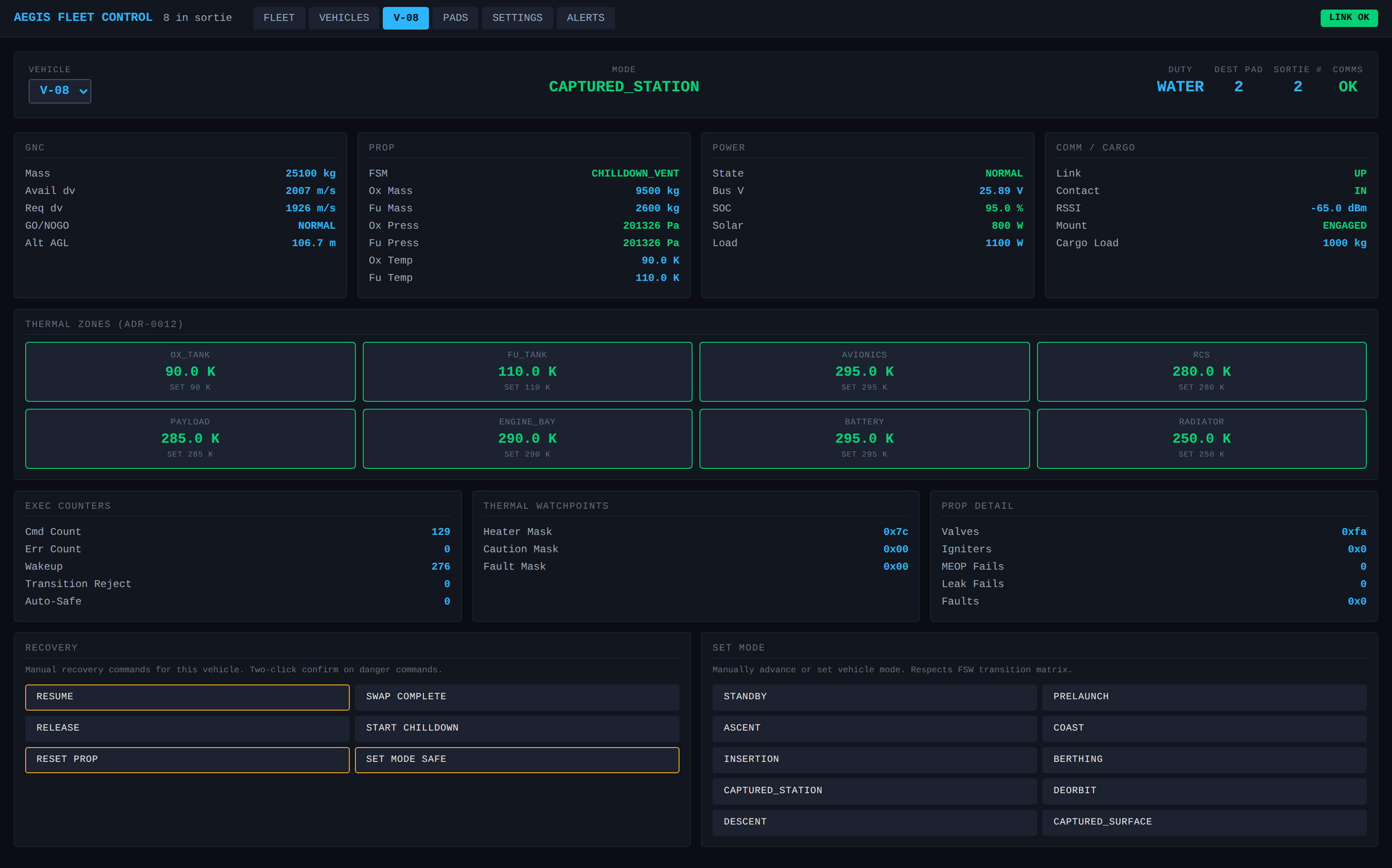Click the 2007 m/s Avail dv value
This screenshot has width=1392, height=868.
click(x=311, y=190)
